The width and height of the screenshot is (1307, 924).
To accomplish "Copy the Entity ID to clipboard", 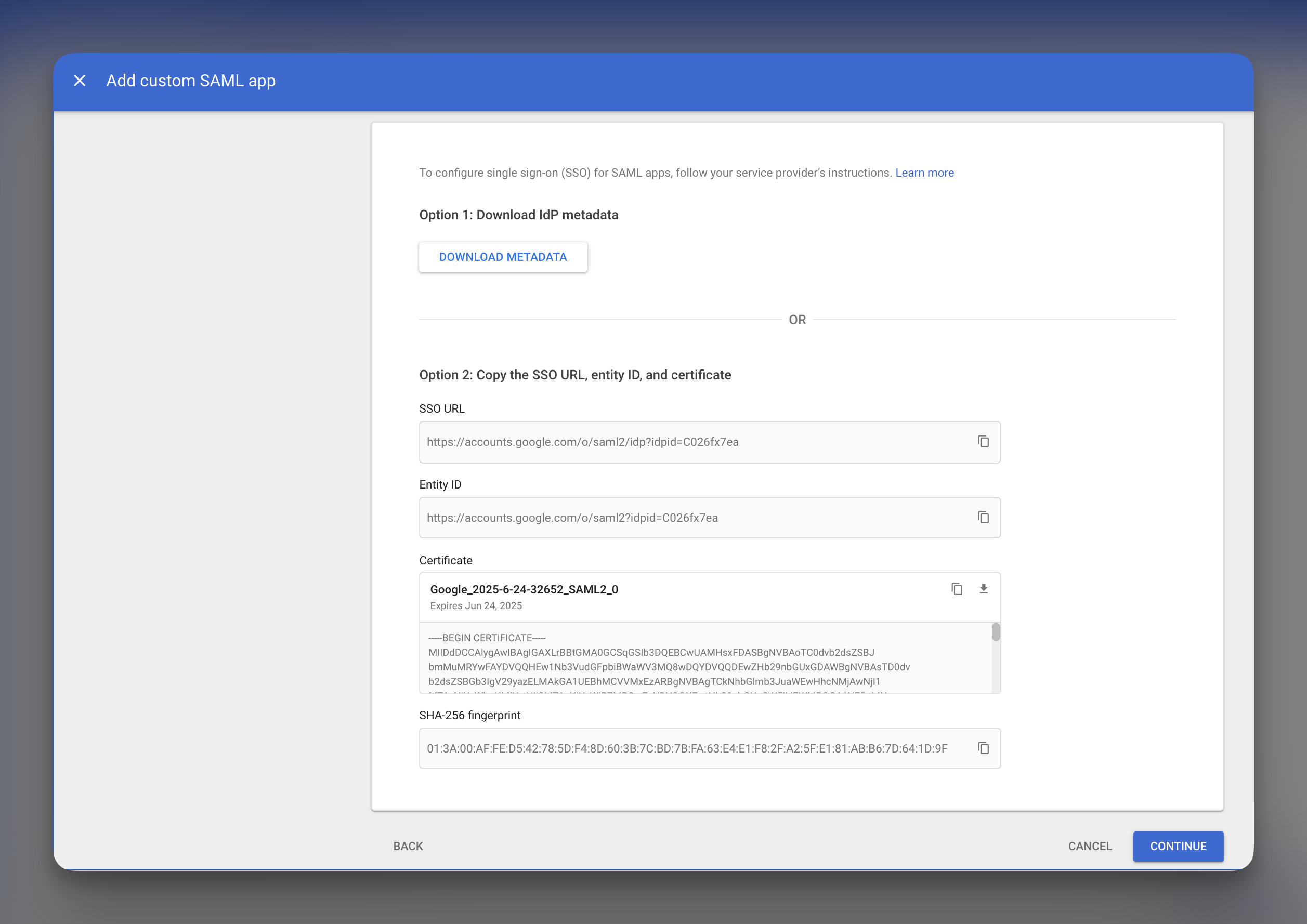I will (x=983, y=517).
